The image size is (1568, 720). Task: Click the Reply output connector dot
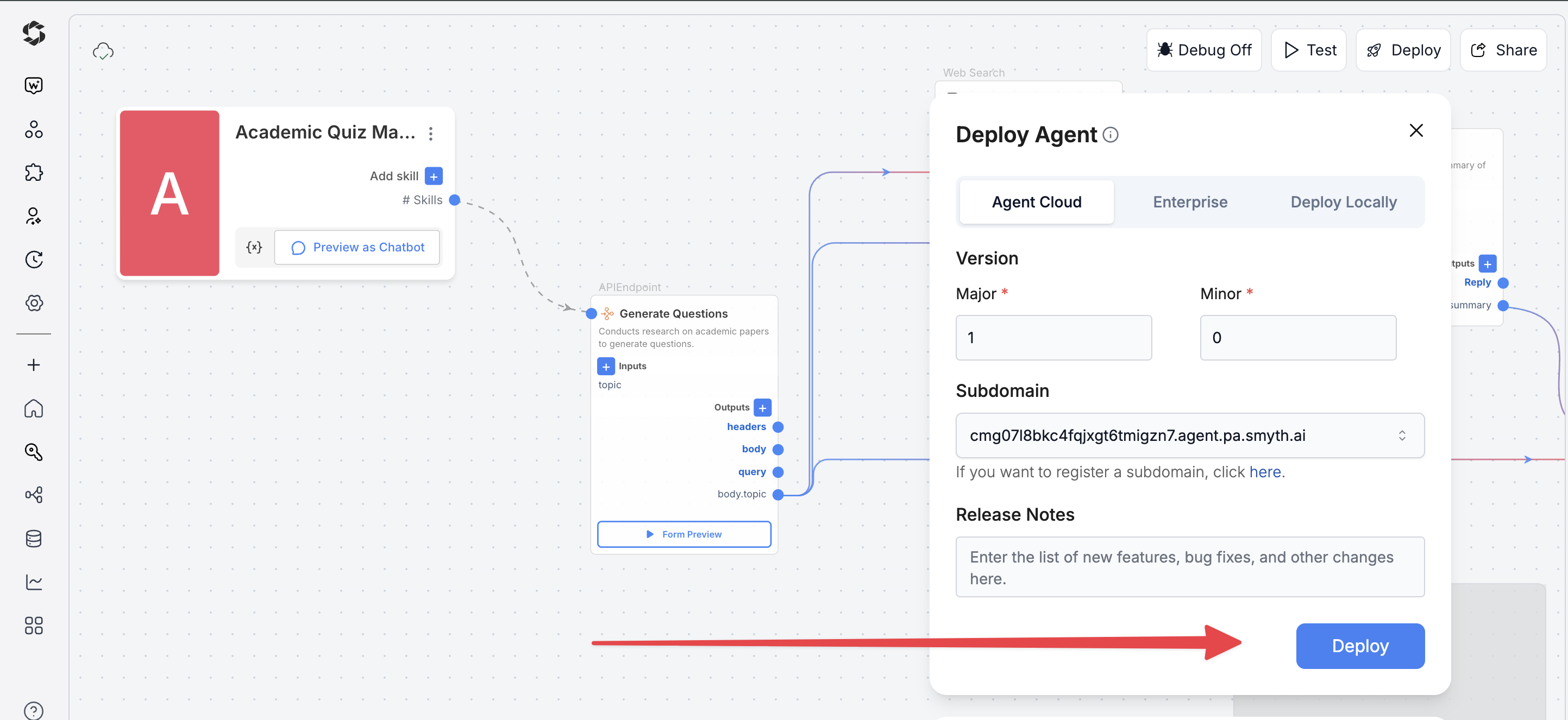coord(1503,283)
